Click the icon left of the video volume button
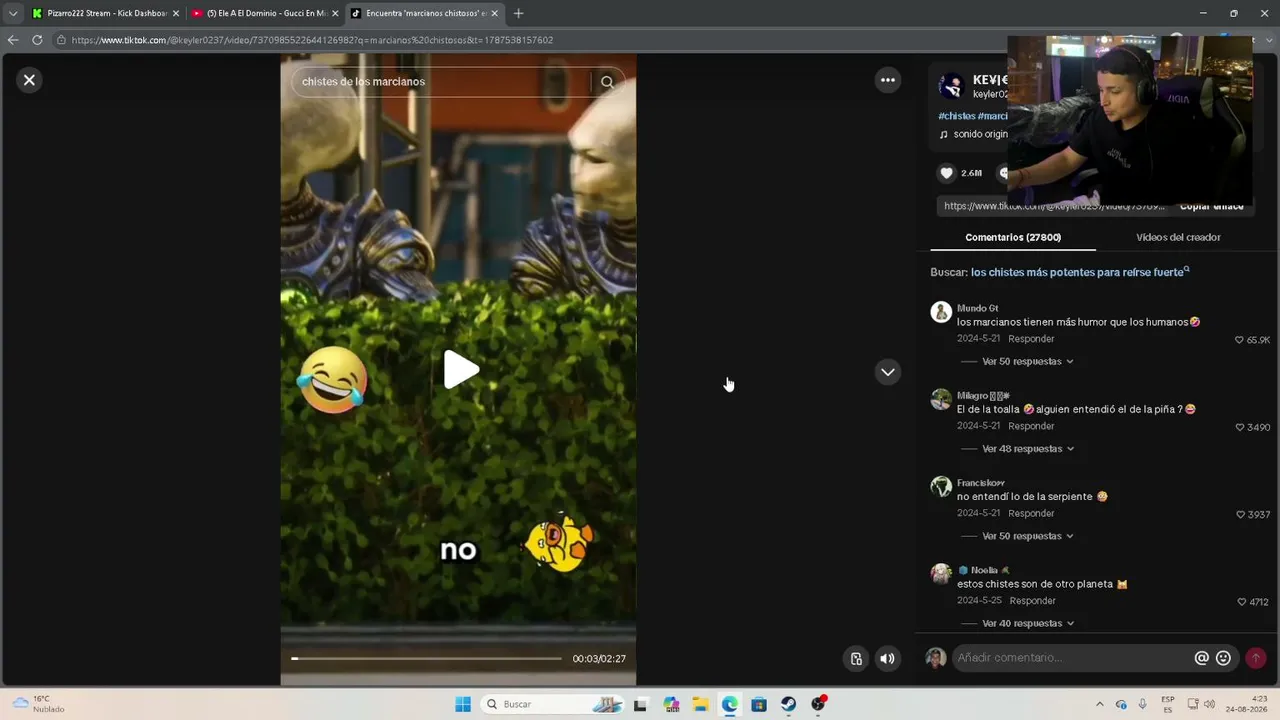The image size is (1280, 720). click(x=856, y=658)
